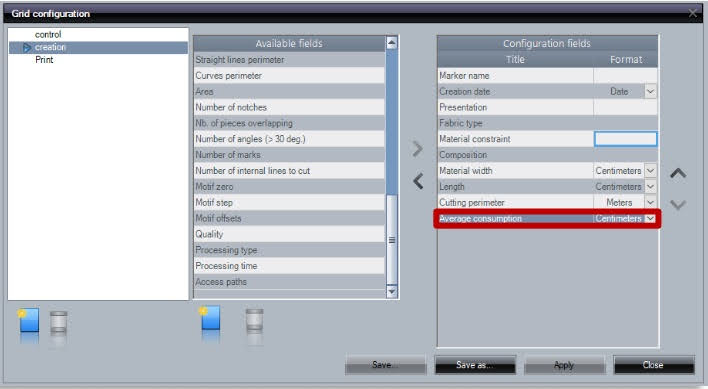Open the Material width unit dropdown
The height and width of the screenshot is (389, 708).
click(650, 171)
